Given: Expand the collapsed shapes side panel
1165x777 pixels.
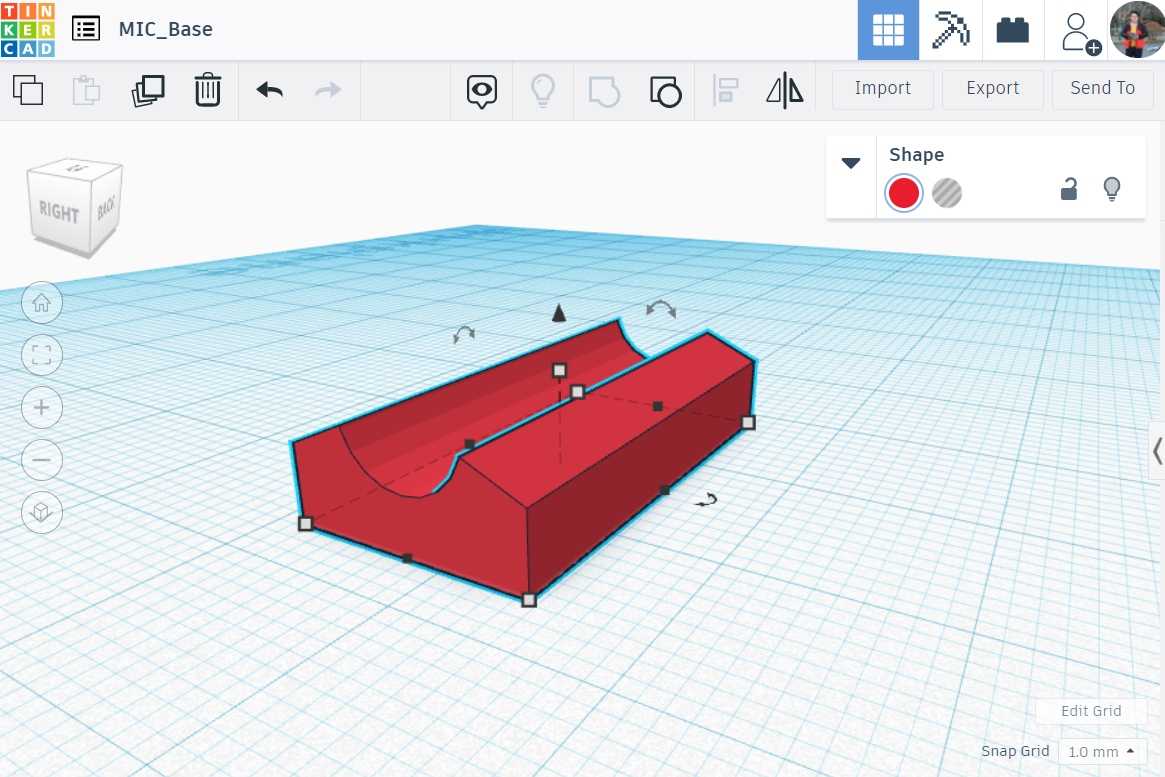Looking at the screenshot, I should 1157,449.
